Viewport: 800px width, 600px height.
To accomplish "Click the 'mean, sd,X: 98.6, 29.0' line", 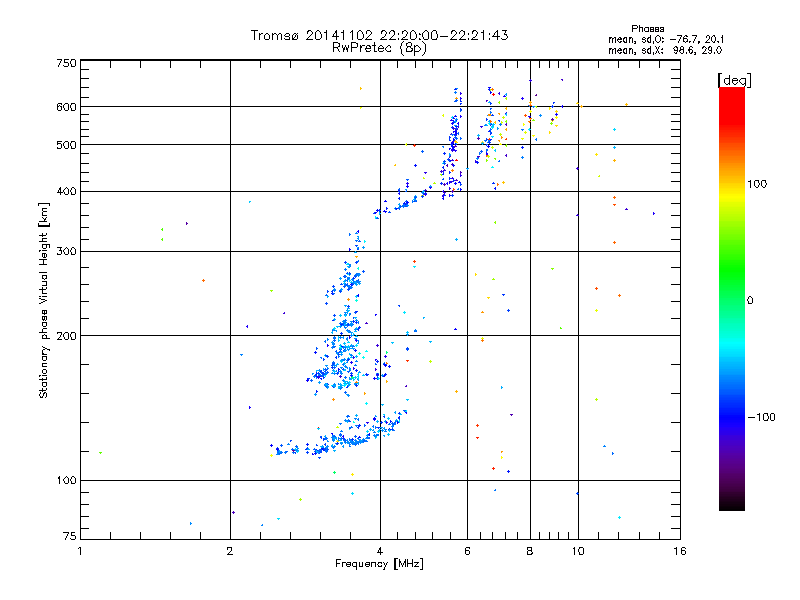I will pyautogui.click(x=665, y=50).
